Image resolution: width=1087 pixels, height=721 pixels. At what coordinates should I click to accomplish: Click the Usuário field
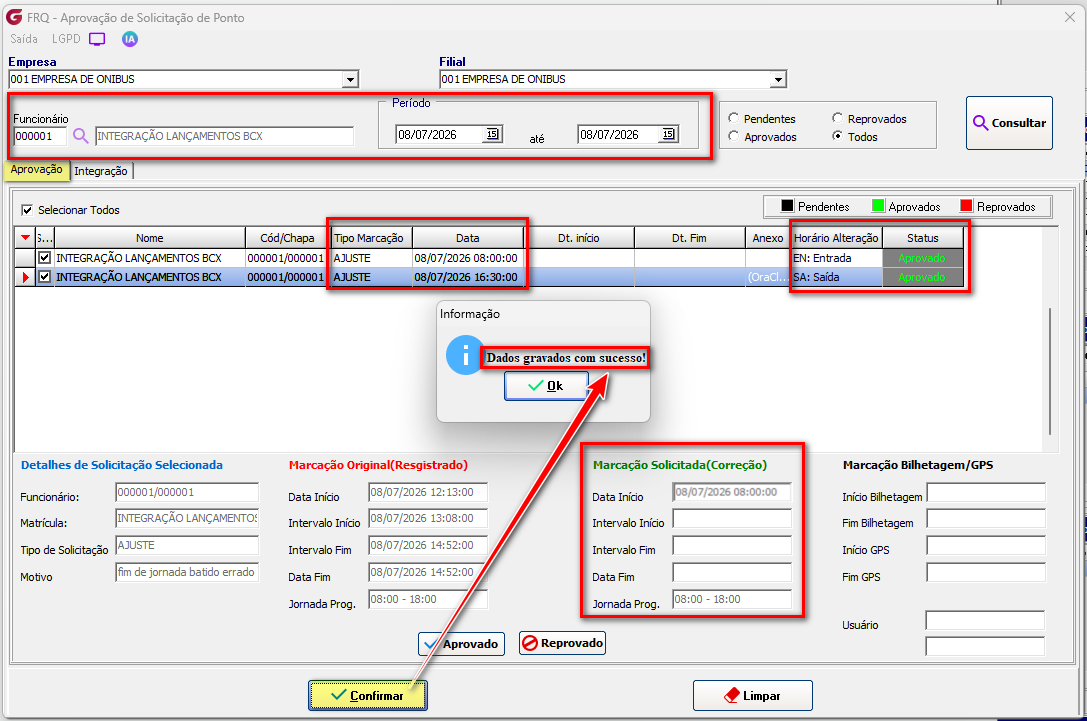tap(985, 620)
